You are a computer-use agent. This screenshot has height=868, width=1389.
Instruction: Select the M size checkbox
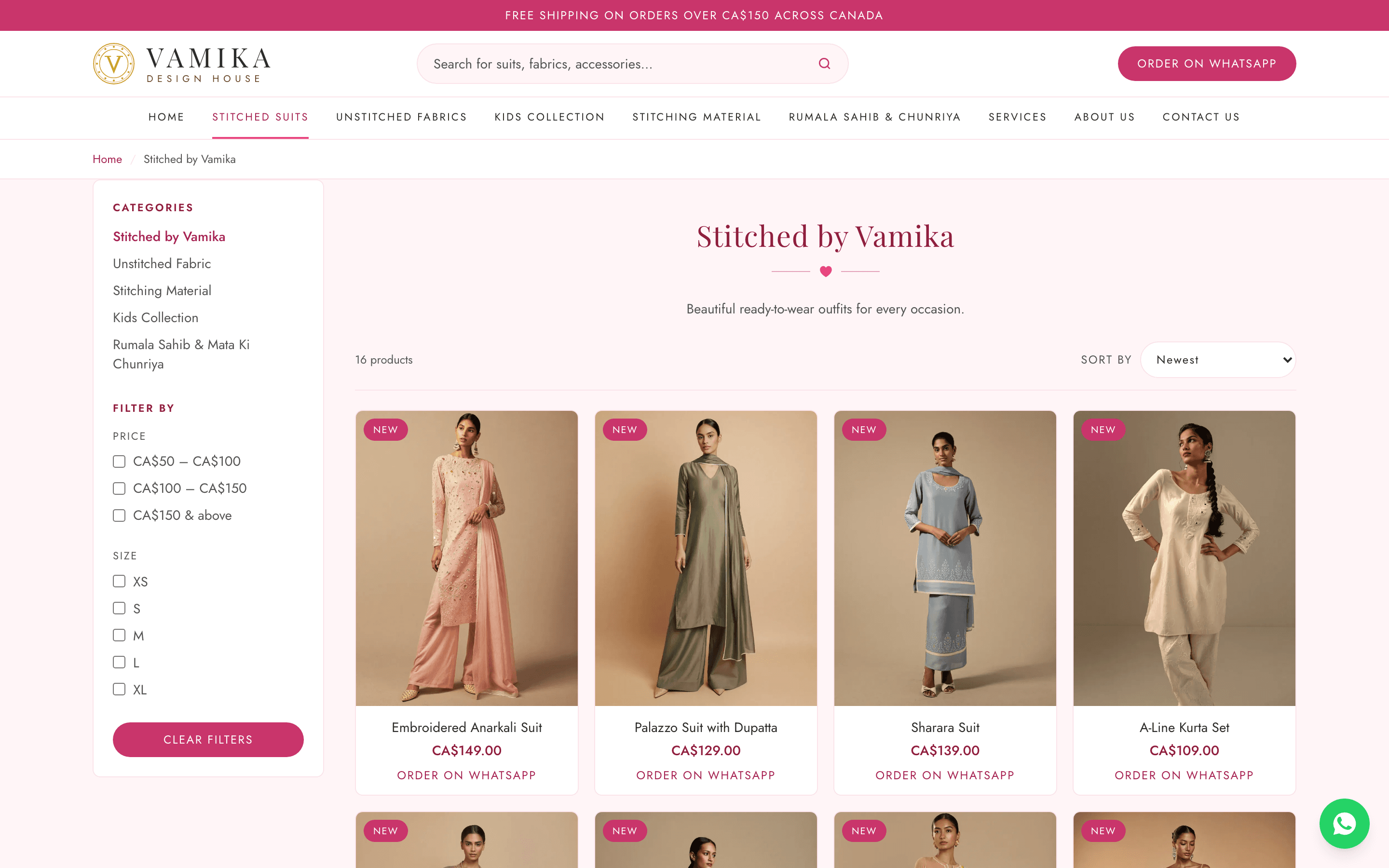[x=119, y=635]
